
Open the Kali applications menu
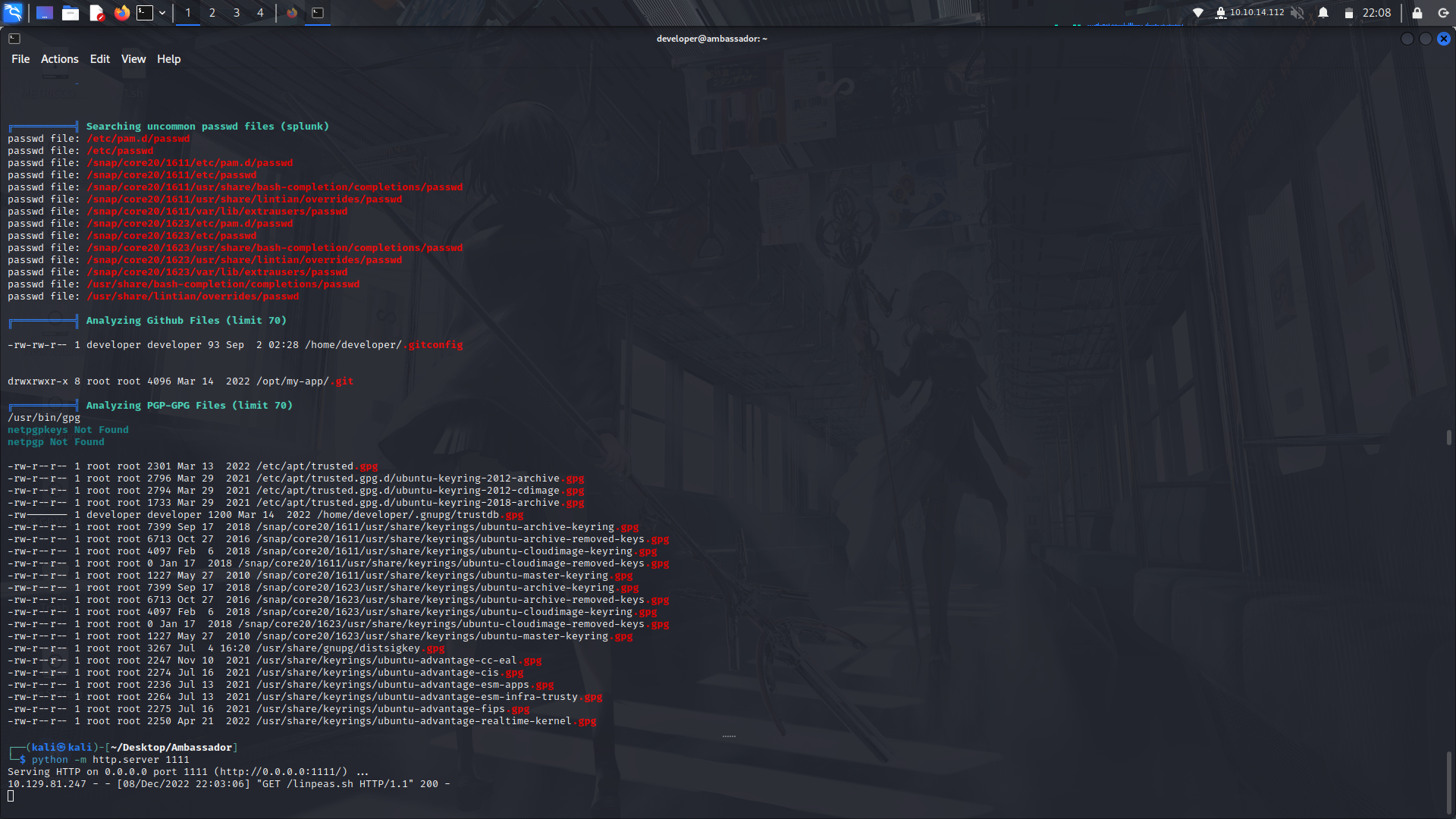pos(15,13)
